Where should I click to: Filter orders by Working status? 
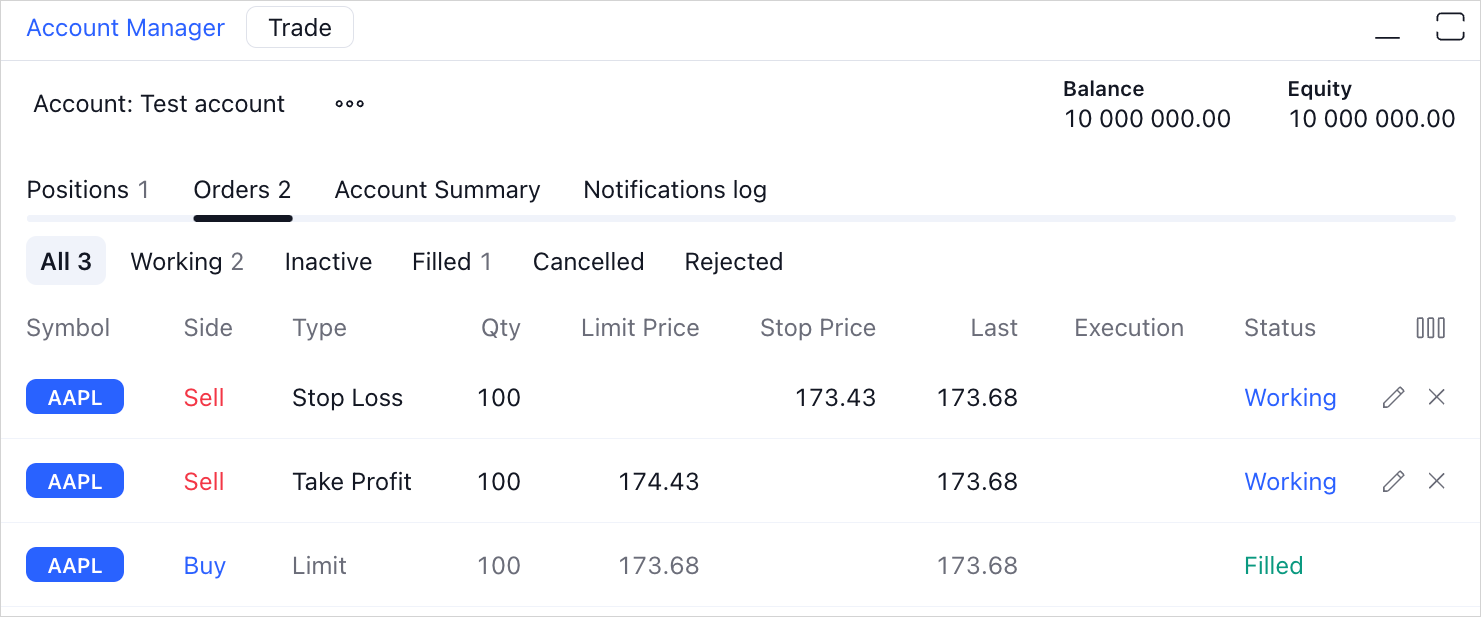tap(187, 262)
